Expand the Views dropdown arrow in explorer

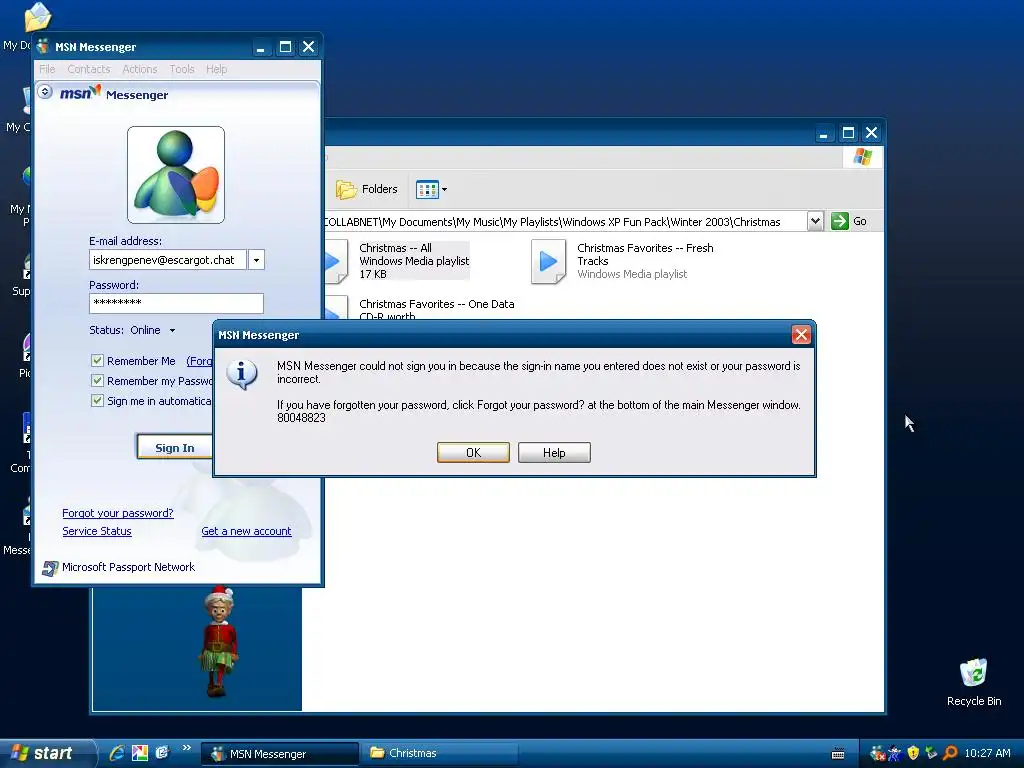[x=444, y=190]
